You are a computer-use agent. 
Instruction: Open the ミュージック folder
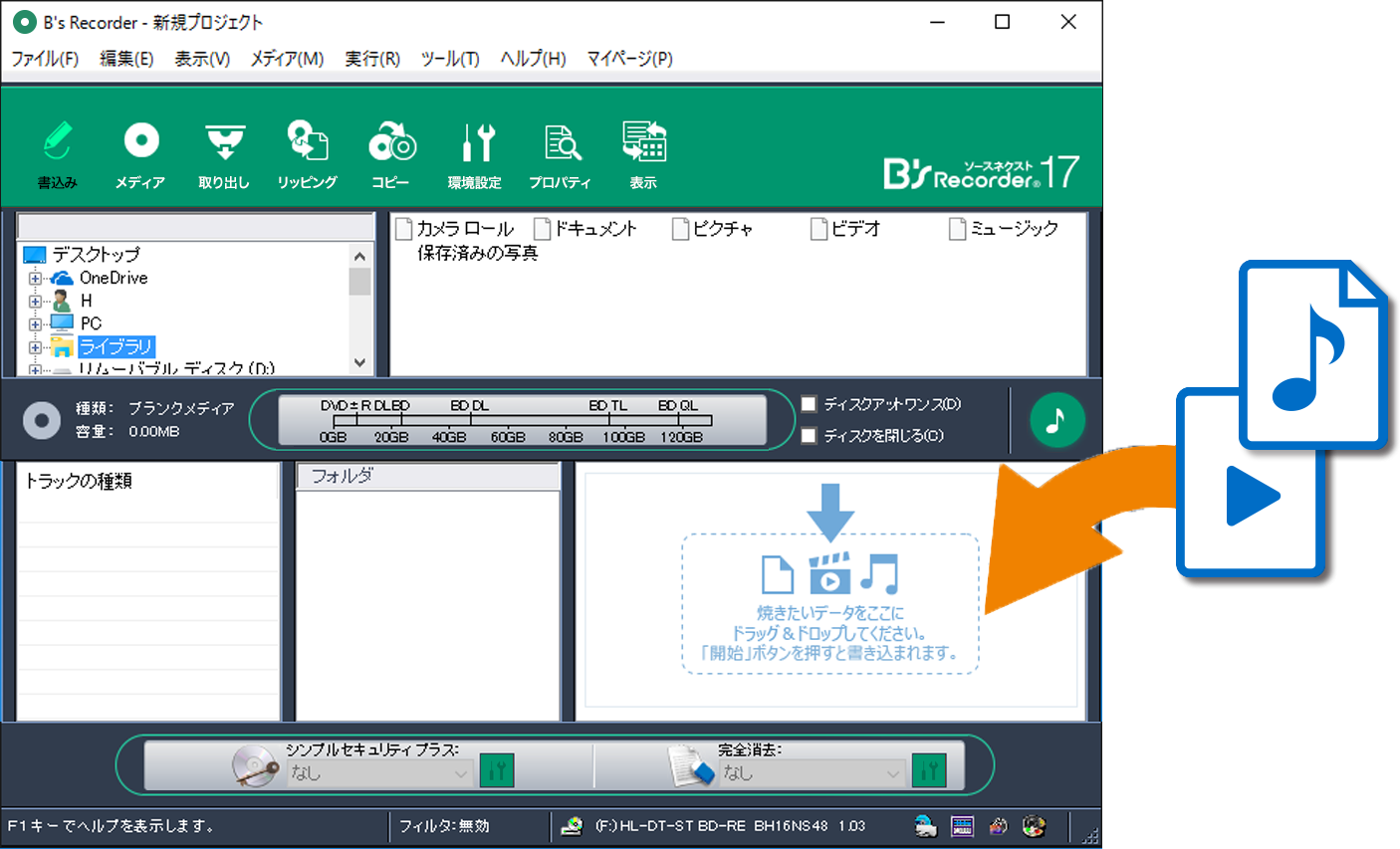[1004, 229]
